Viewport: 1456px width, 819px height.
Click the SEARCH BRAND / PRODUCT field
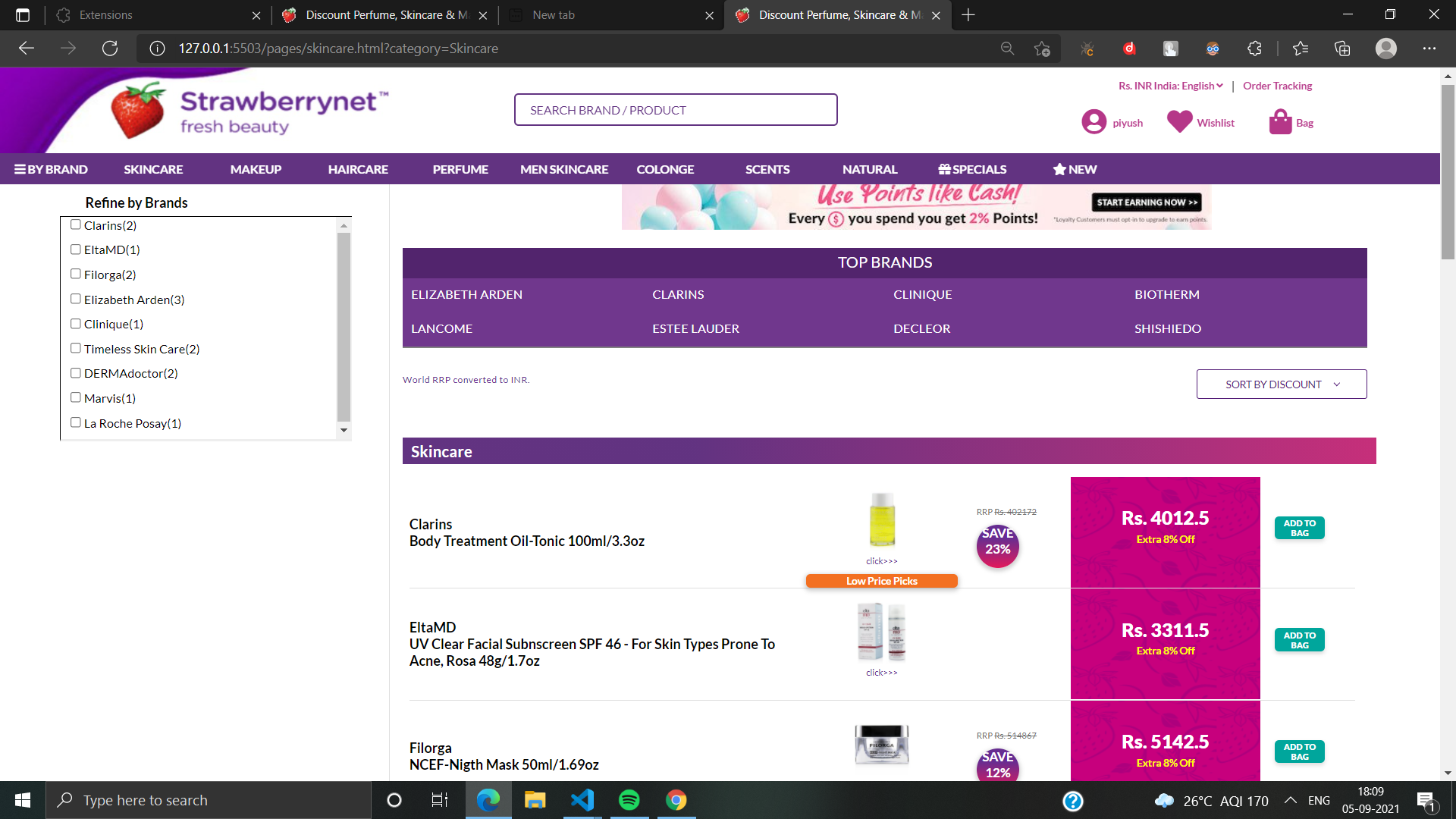tap(676, 109)
